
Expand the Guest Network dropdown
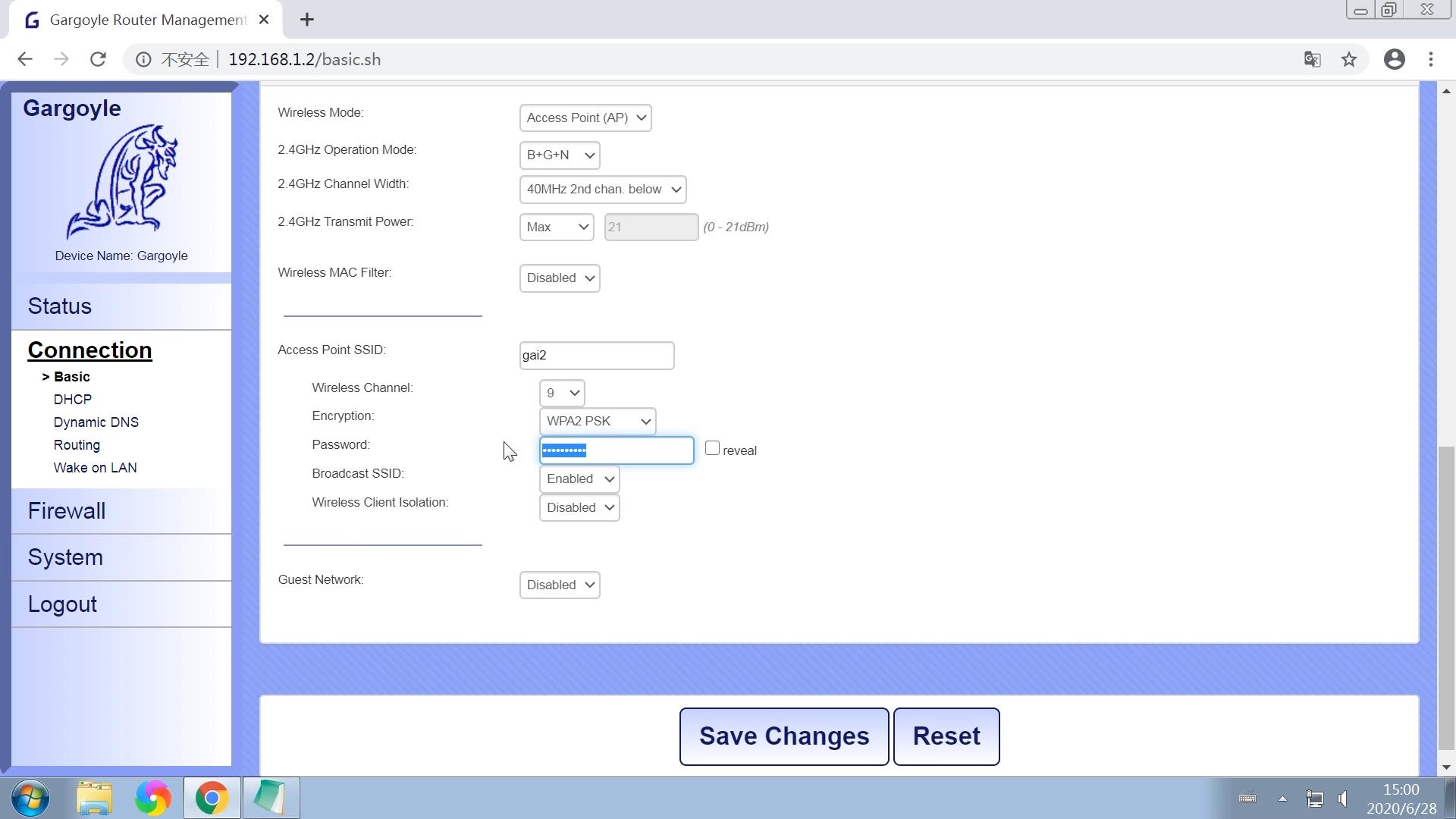[559, 585]
